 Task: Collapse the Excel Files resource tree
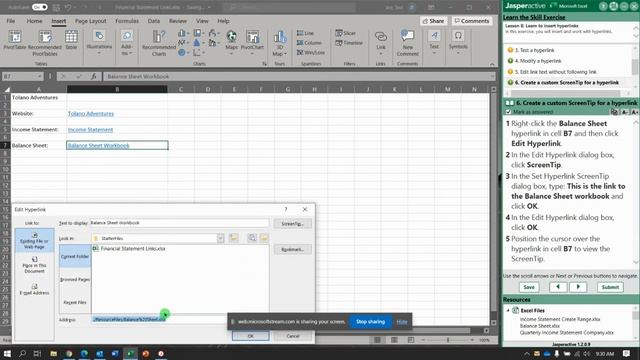[x=508, y=311]
